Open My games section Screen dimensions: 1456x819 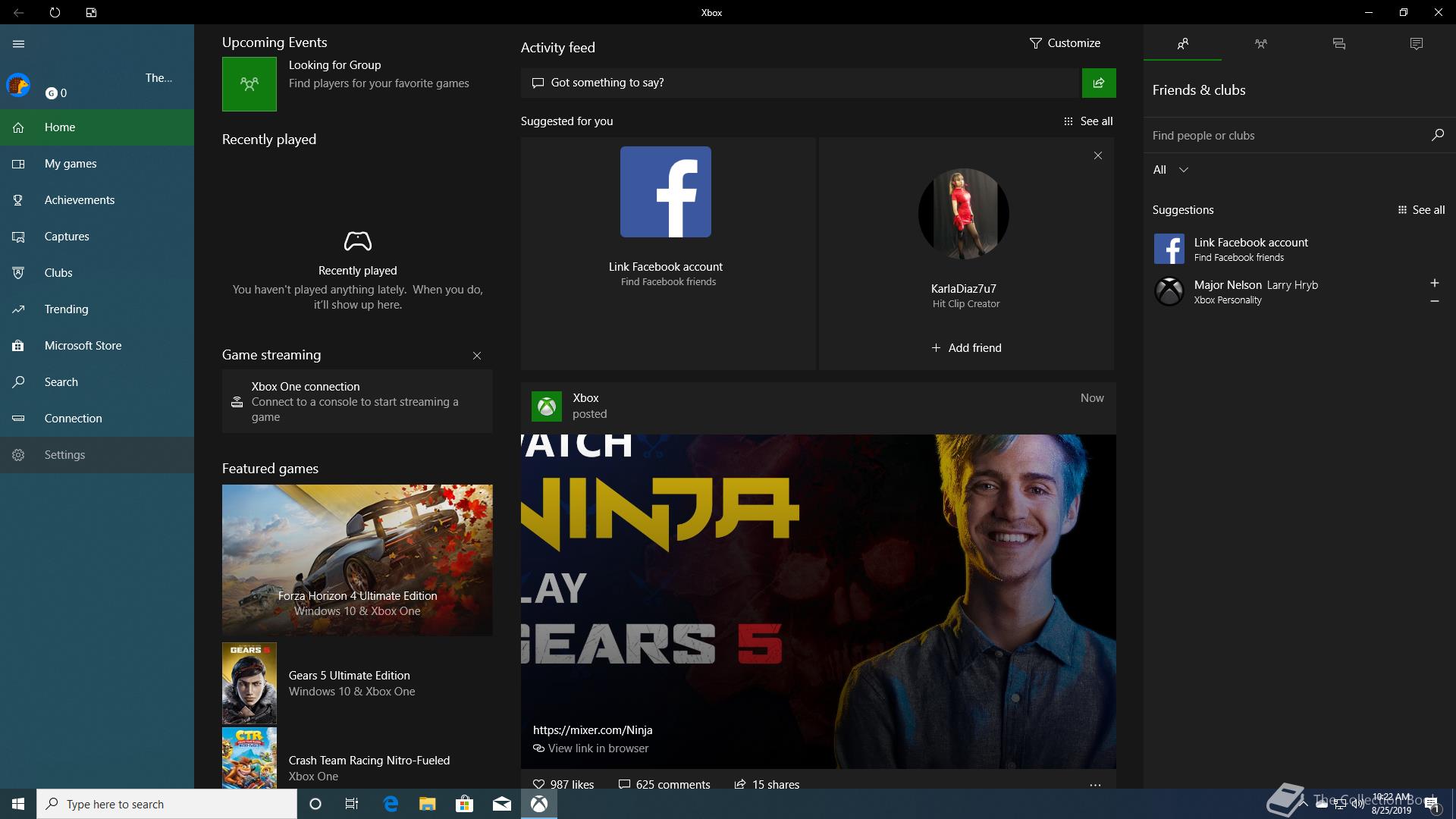pos(97,164)
